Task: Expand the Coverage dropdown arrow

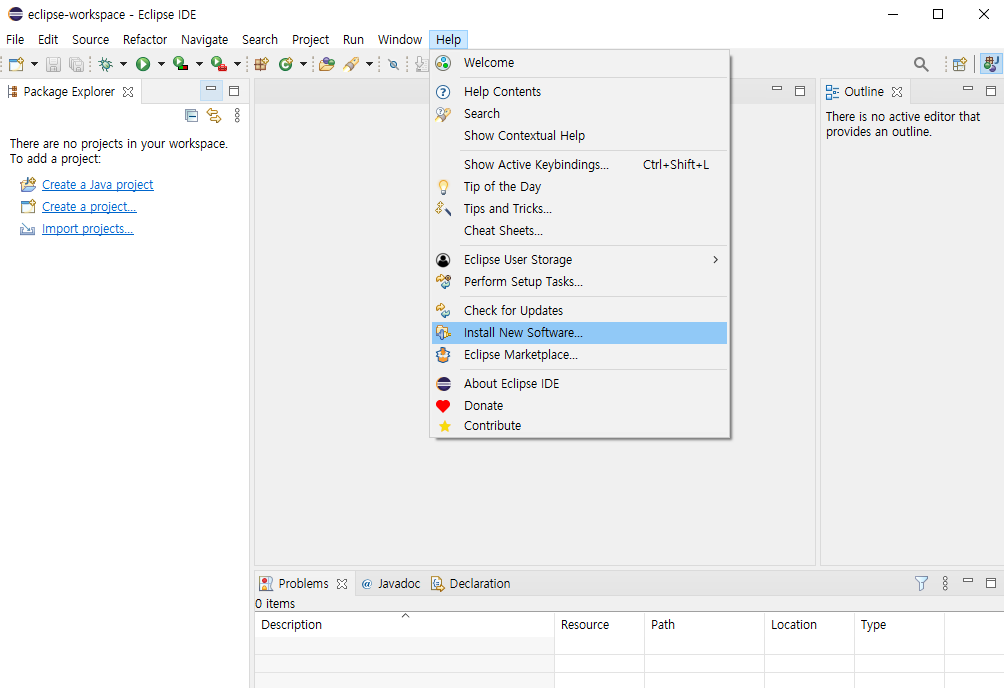Action: 199,64
